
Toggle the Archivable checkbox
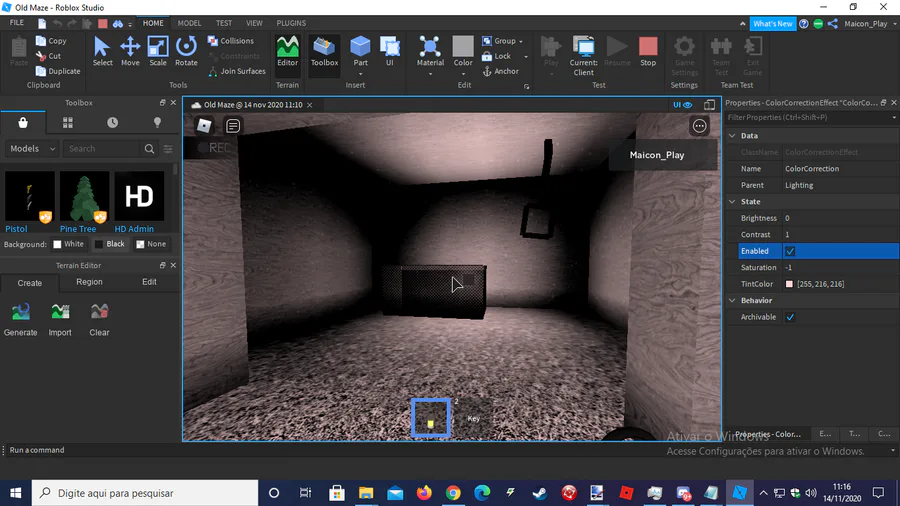790,317
